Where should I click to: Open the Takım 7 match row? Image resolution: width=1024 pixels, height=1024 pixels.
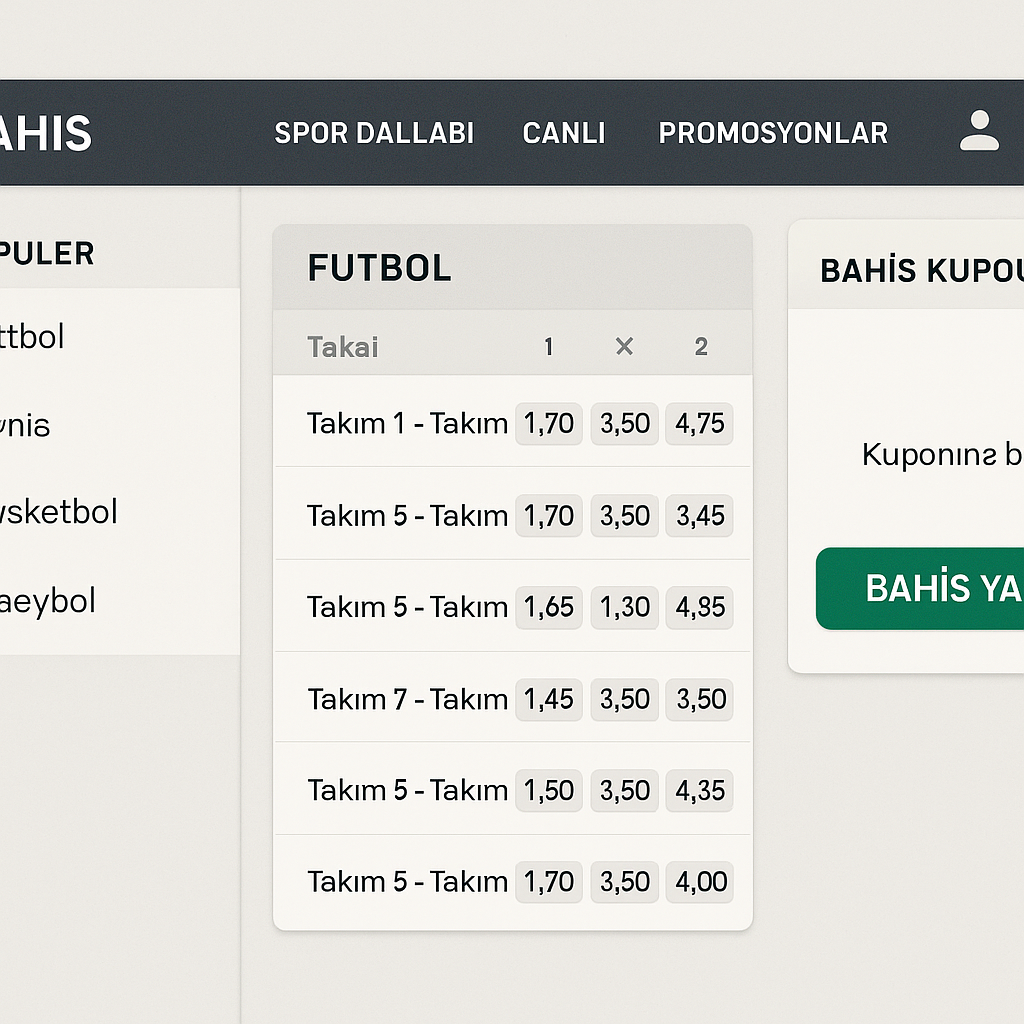[407, 699]
